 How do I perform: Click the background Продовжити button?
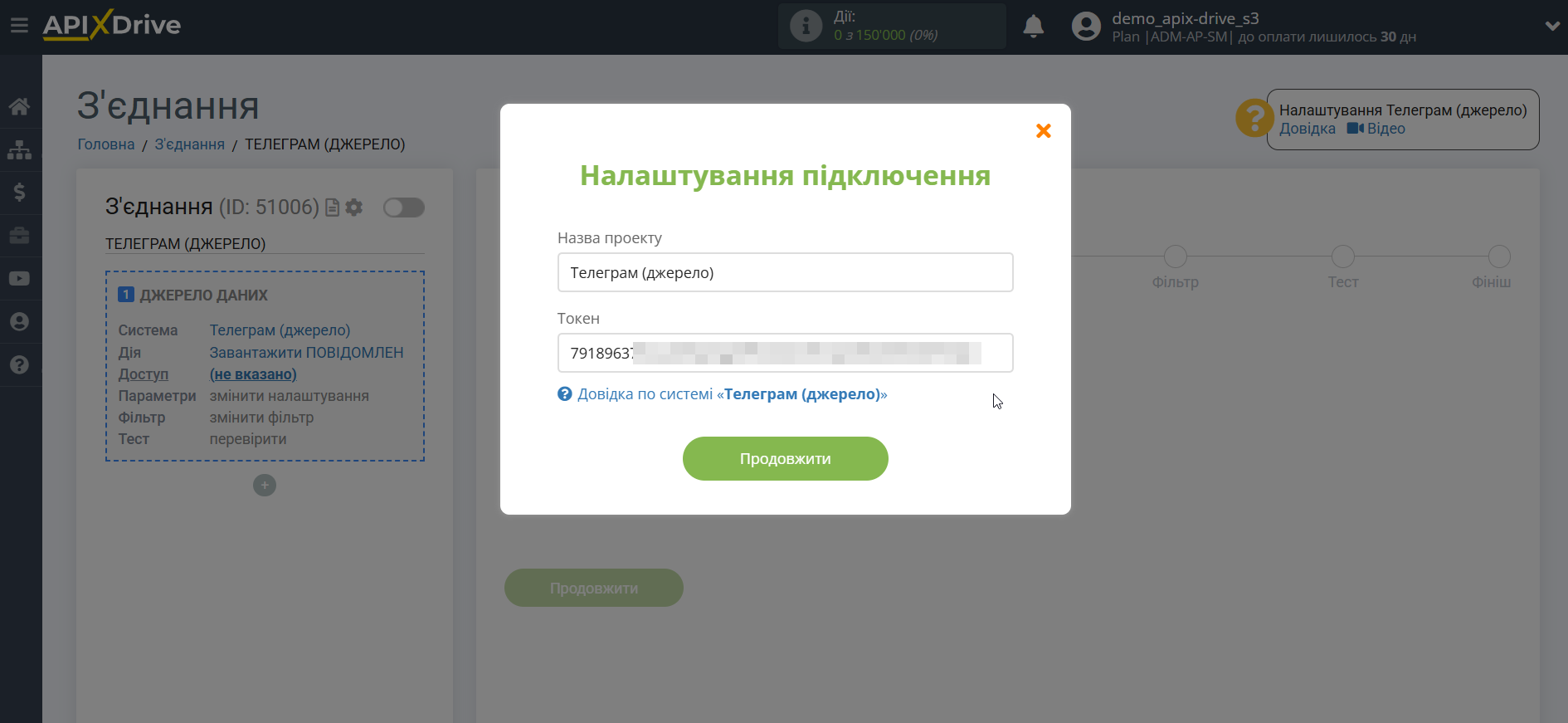point(594,588)
